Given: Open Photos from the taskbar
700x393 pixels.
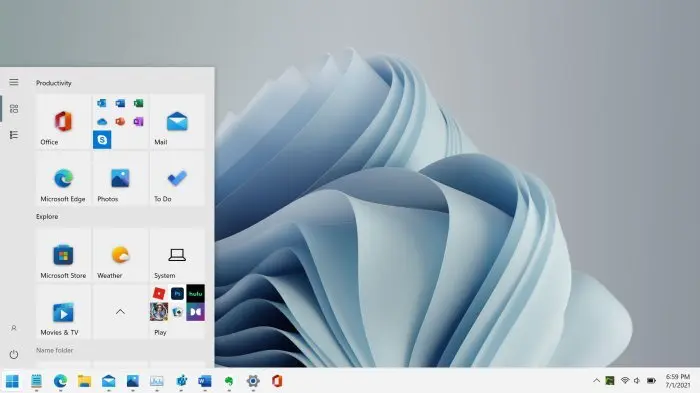Looking at the screenshot, I should [x=133, y=381].
